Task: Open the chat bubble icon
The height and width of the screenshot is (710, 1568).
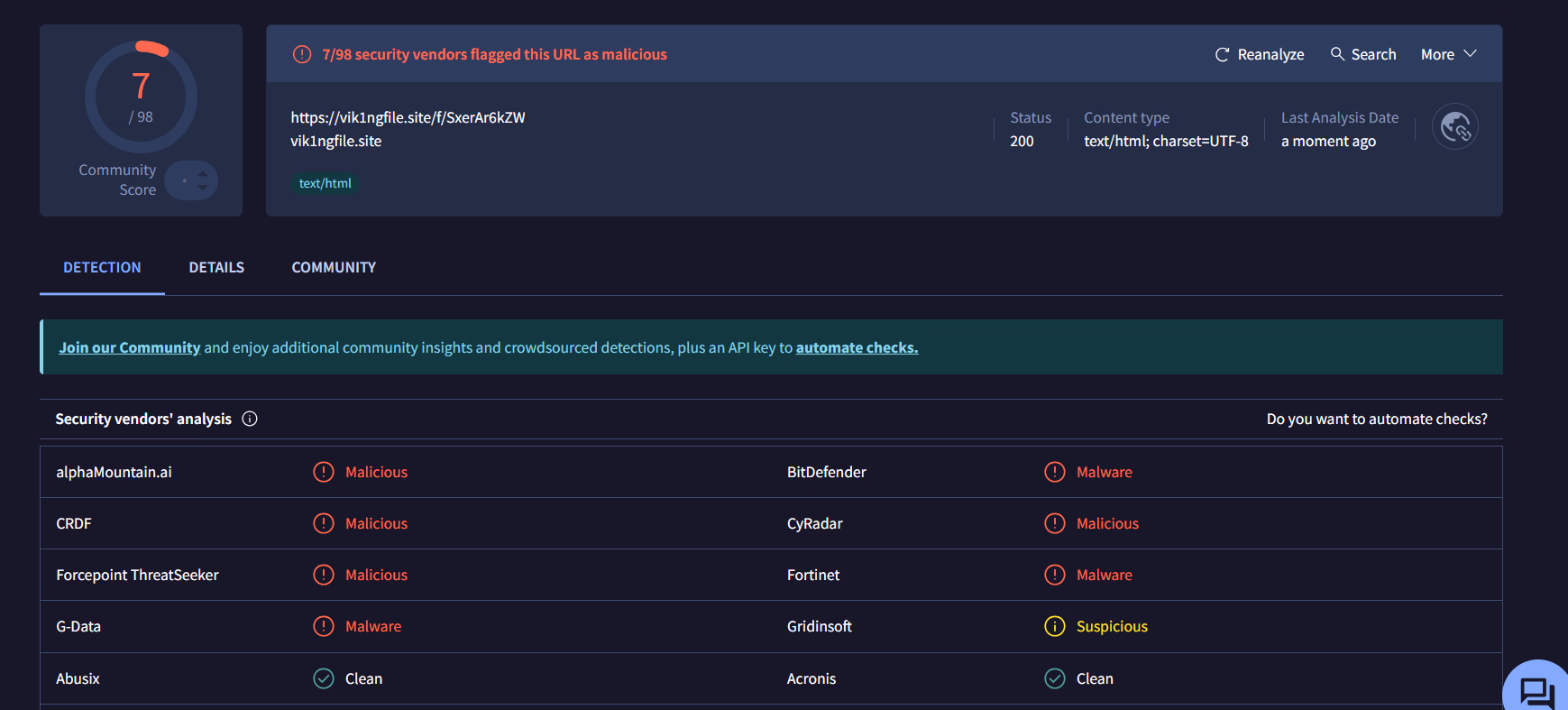Action: 1536,692
